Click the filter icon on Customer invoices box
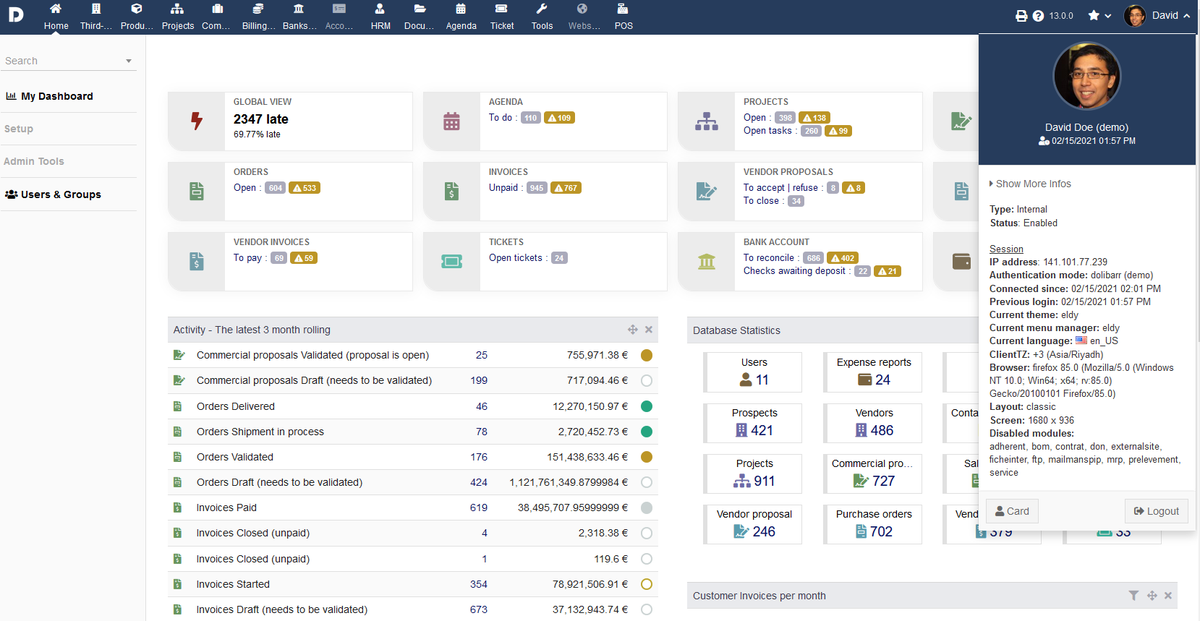1200x621 pixels. click(x=1133, y=595)
